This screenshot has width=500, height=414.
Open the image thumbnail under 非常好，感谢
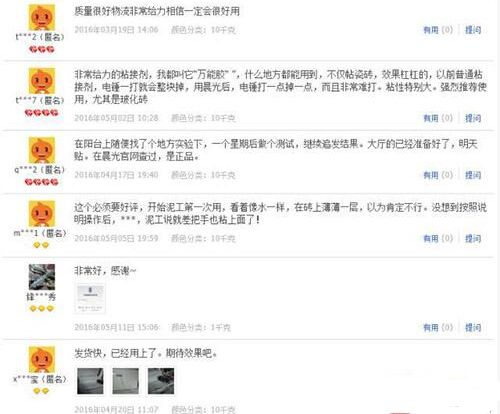pos(90,298)
